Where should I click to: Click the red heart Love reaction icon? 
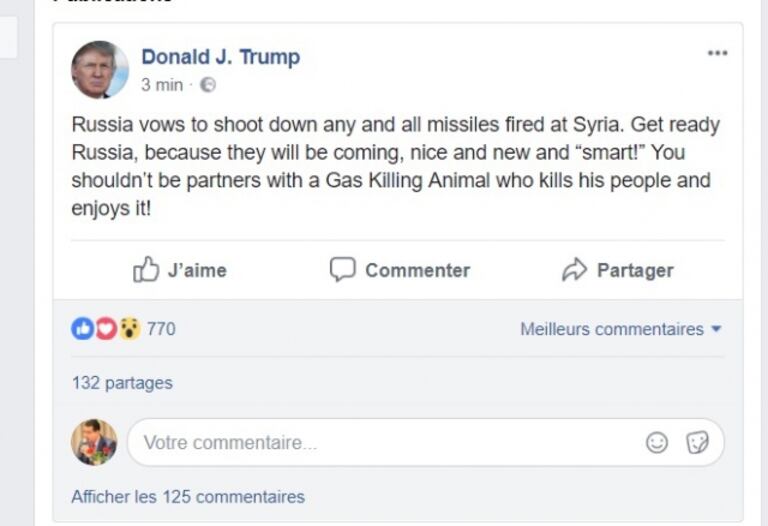105,329
